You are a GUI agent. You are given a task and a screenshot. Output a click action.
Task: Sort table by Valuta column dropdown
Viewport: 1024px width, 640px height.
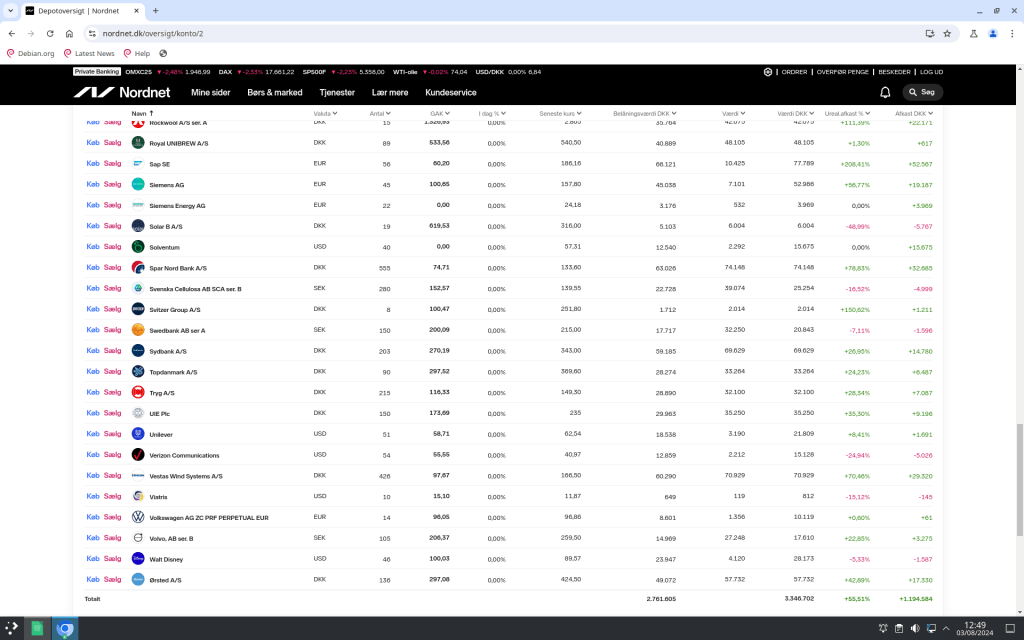point(325,114)
